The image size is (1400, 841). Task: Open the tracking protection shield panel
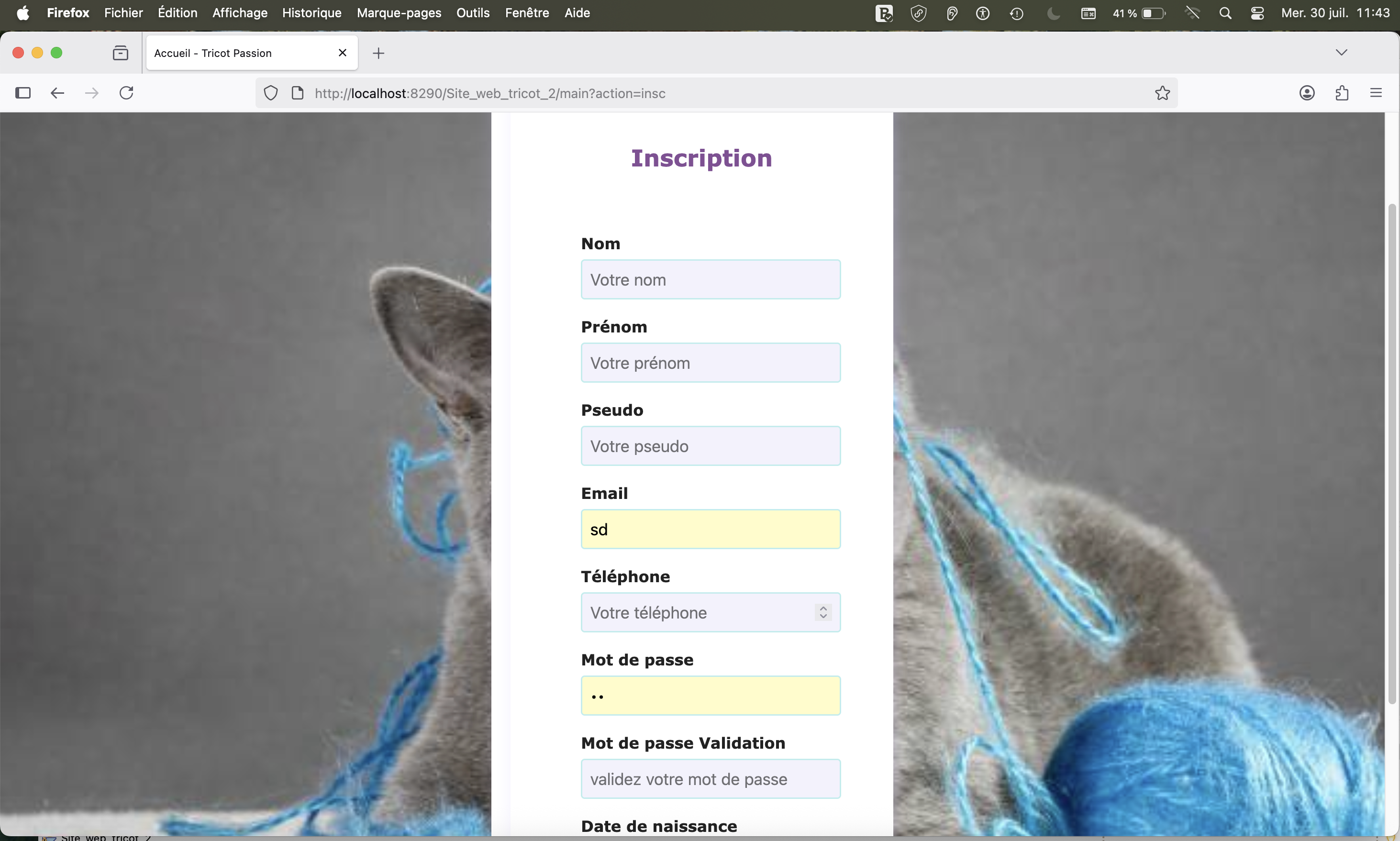click(270, 93)
